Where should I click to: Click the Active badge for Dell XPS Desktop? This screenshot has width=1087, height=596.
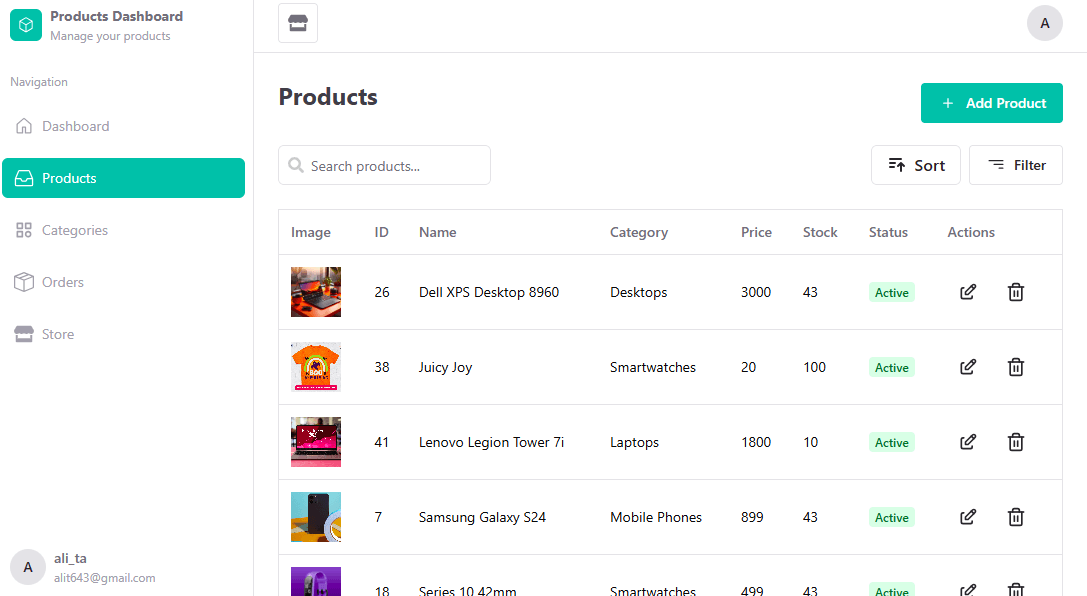[892, 292]
